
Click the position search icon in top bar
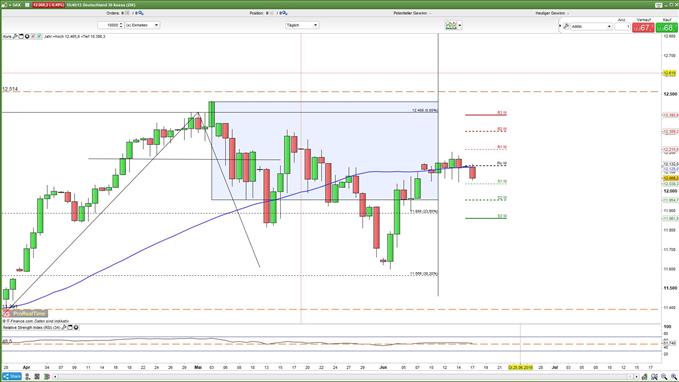tap(284, 13)
